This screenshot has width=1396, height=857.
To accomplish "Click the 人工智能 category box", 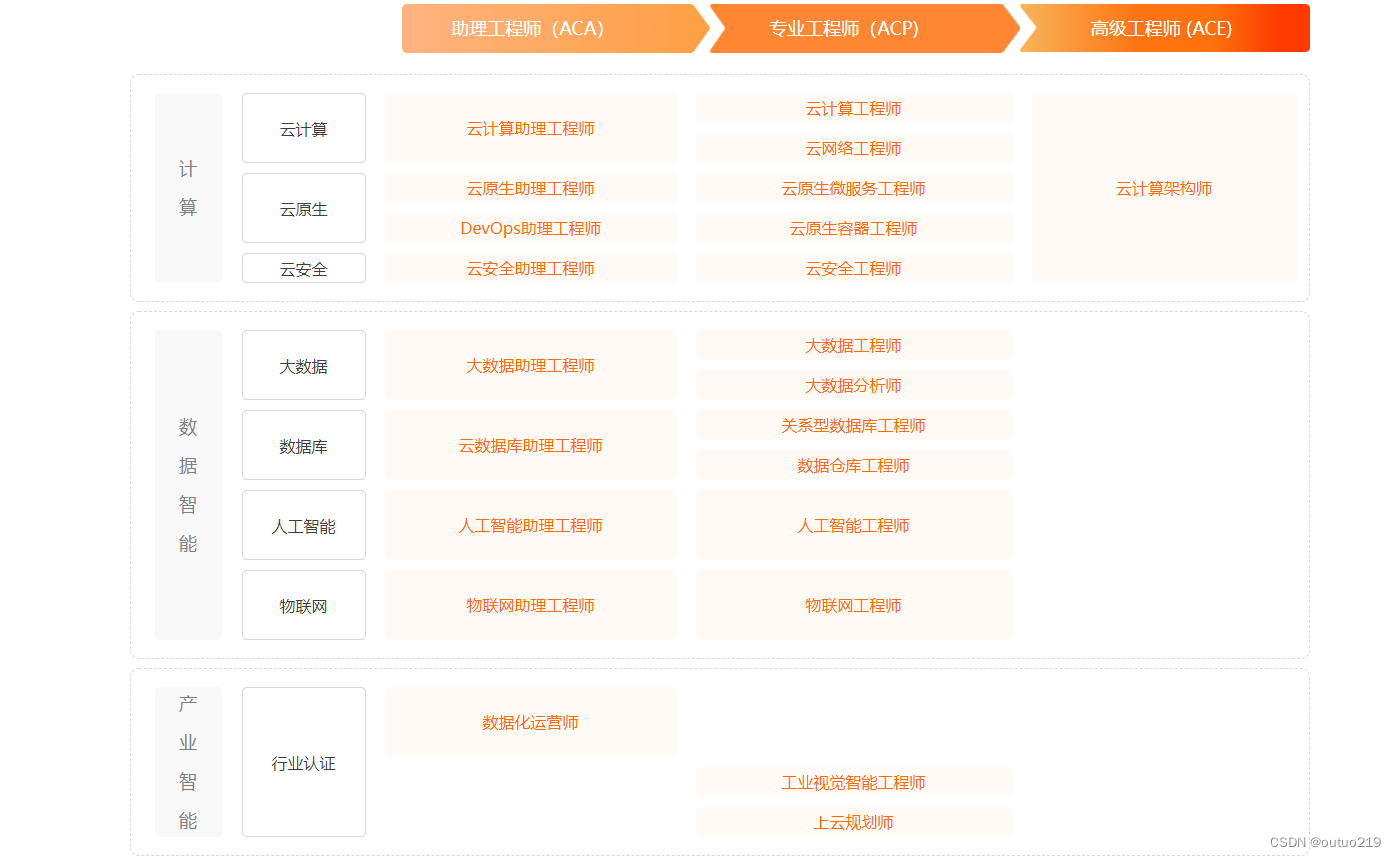I will point(304,525).
